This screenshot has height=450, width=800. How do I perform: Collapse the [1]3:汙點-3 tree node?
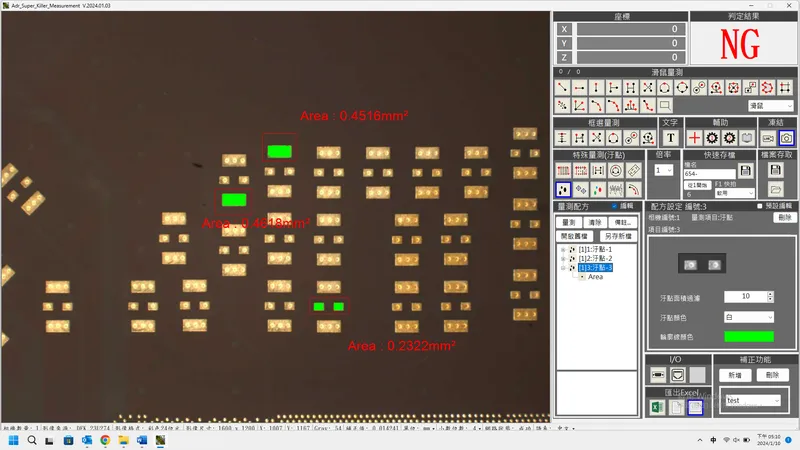[x=561, y=267]
